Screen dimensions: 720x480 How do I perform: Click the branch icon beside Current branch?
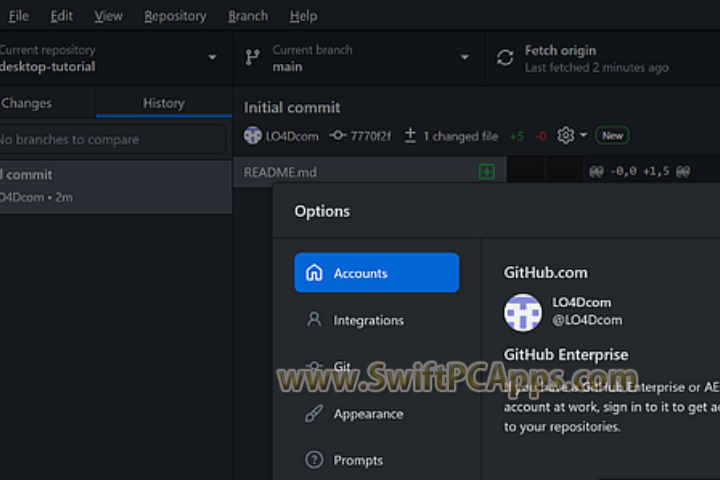[x=252, y=57]
